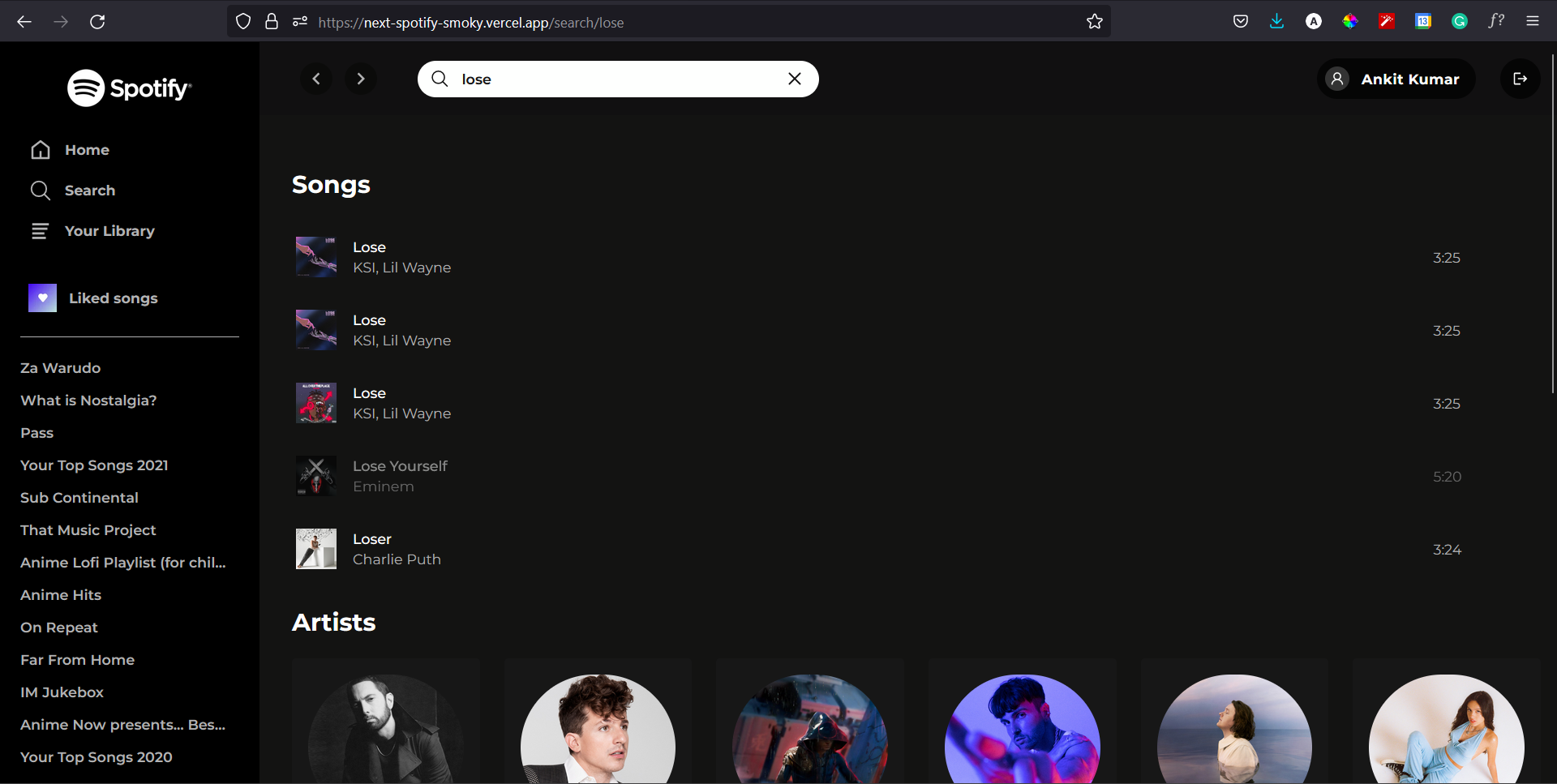Click the page vertical scrollbar
1557x784 pixels.
coord(1553,223)
